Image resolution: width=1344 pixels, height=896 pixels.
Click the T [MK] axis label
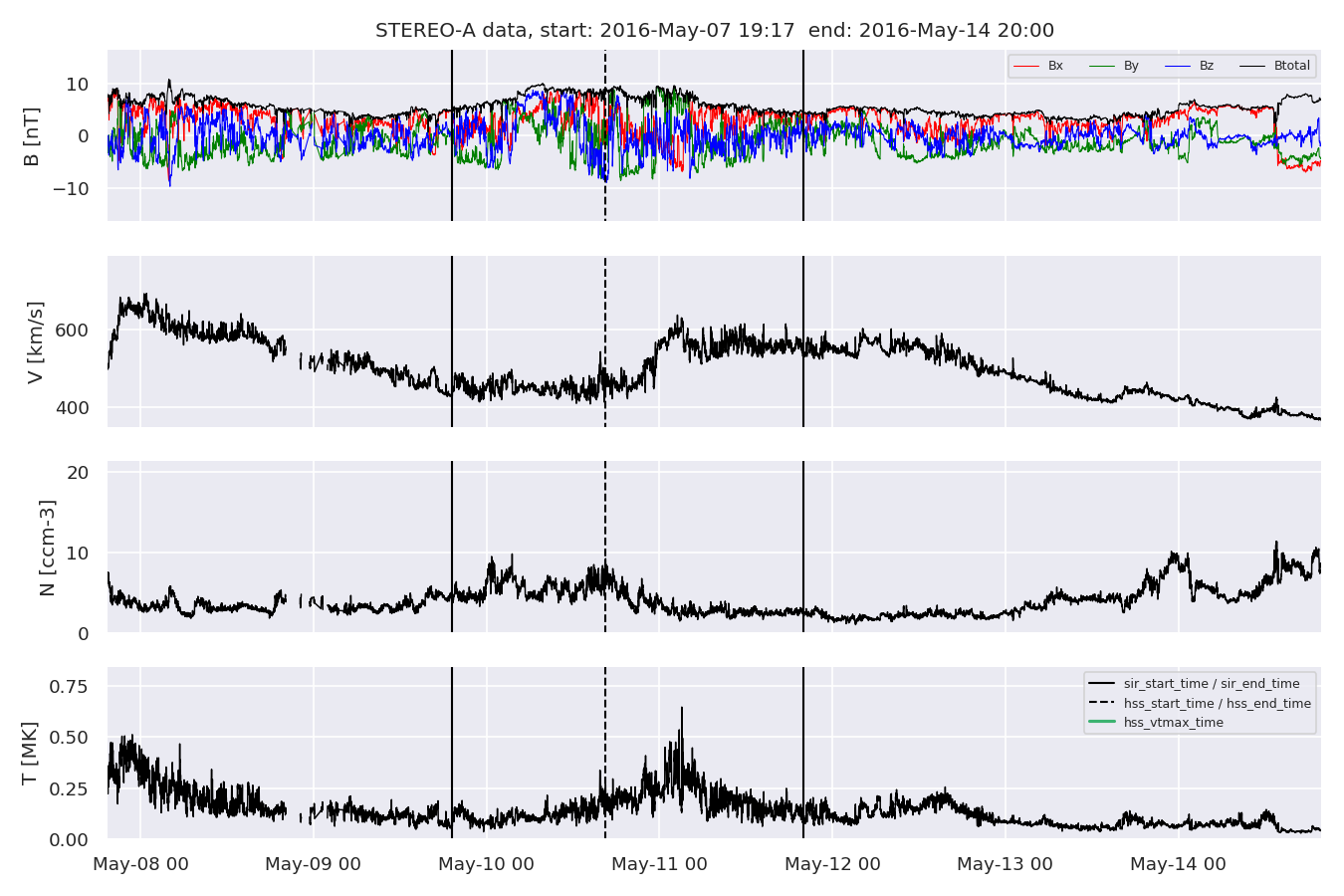coord(29,753)
